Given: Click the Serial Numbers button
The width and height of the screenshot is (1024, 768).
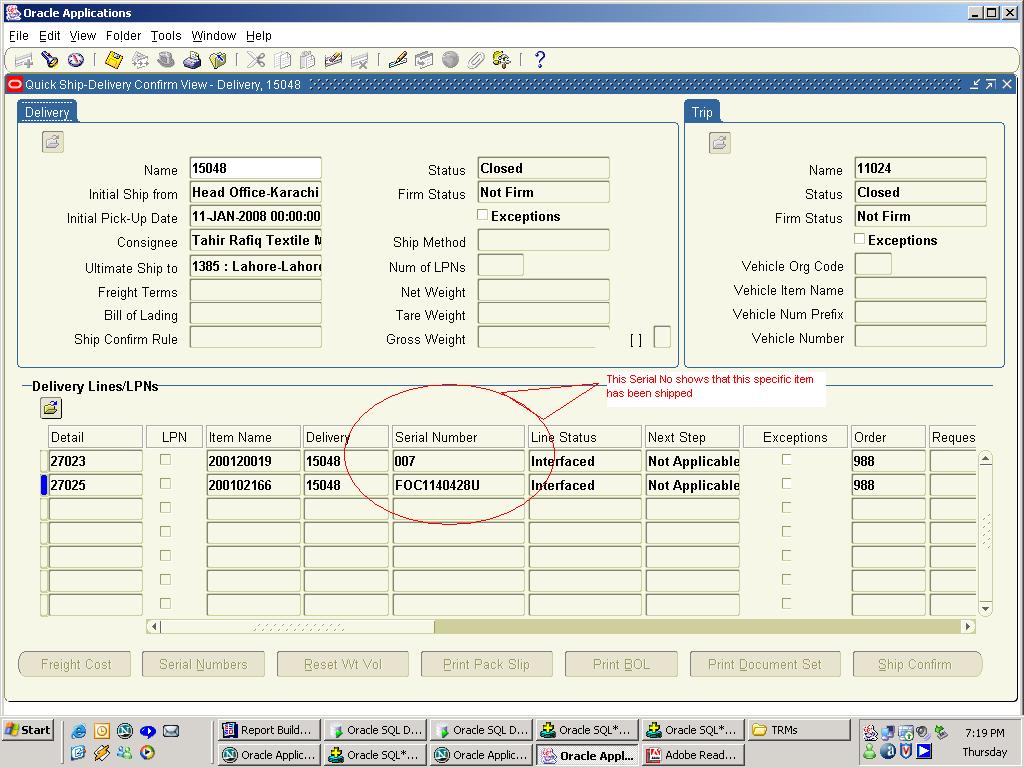Looking at the screenshot, I should pos(203,664).
